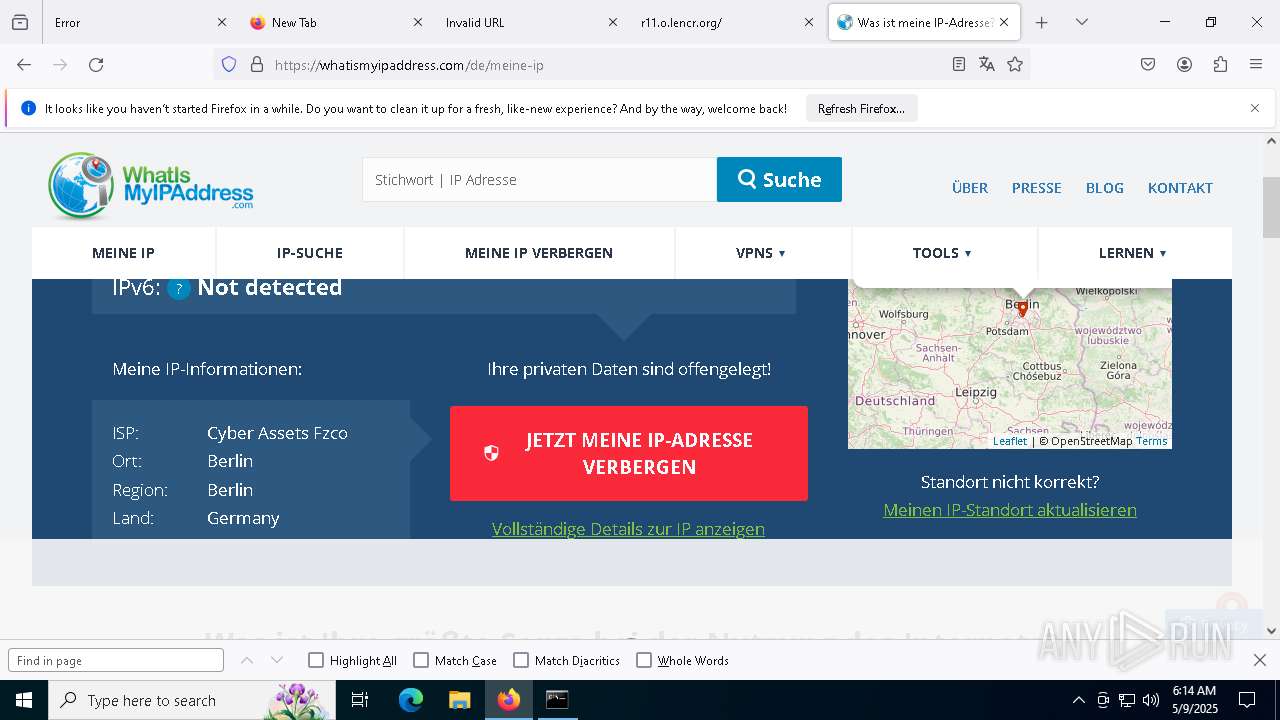Click IPv6 question mark help icon
1280x720 pixels.
(x=179, y=289)
